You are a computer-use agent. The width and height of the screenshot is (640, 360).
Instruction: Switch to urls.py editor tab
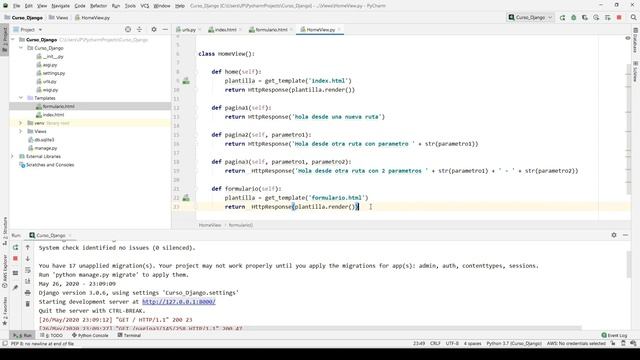(x=189, y=29)
